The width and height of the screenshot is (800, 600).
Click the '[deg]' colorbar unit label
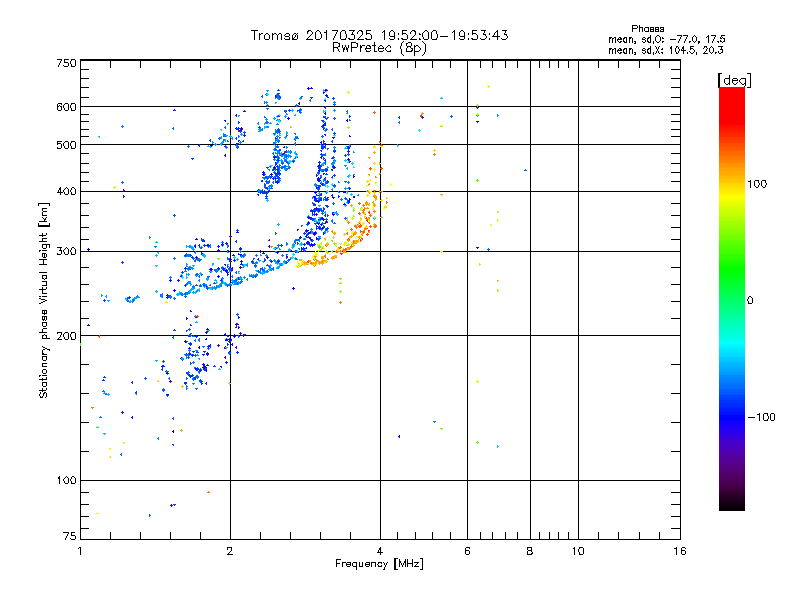point(734,80)
